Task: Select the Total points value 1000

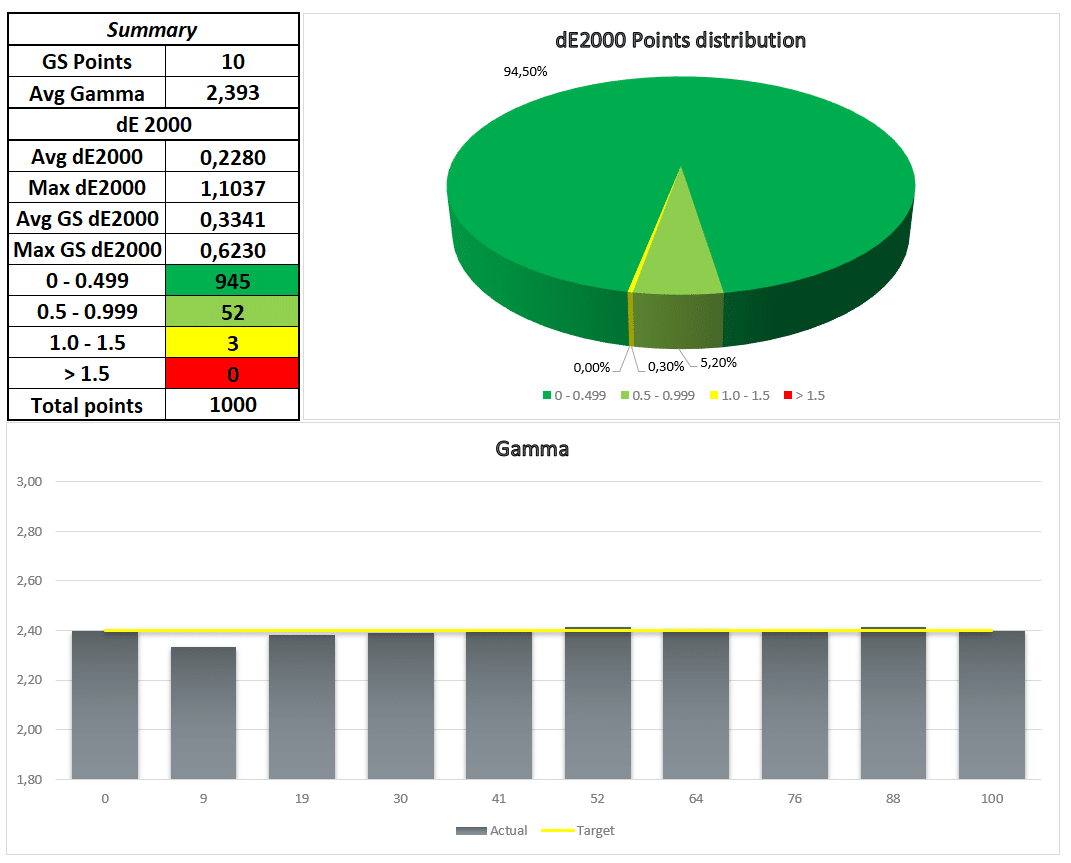Action: [x=232, y=405]
